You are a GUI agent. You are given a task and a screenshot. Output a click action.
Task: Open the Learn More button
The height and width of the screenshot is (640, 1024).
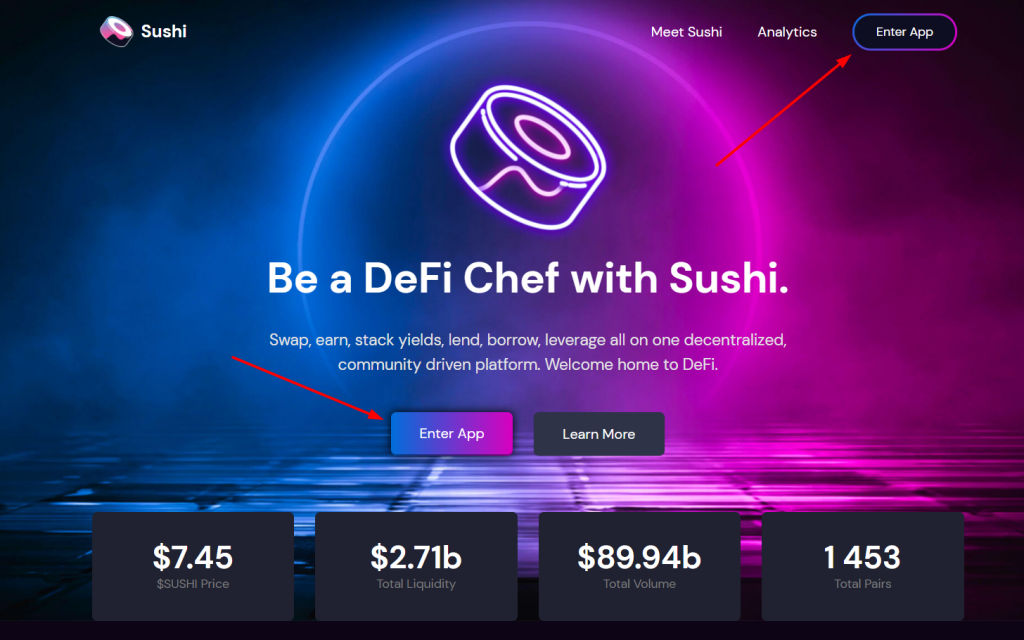click(x=599, y=434)
